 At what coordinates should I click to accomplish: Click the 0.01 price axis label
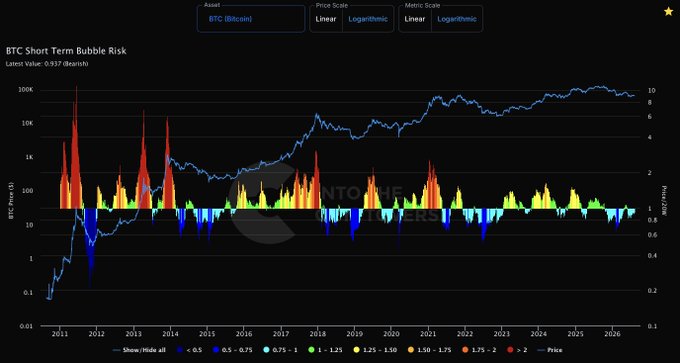(27, 326)
